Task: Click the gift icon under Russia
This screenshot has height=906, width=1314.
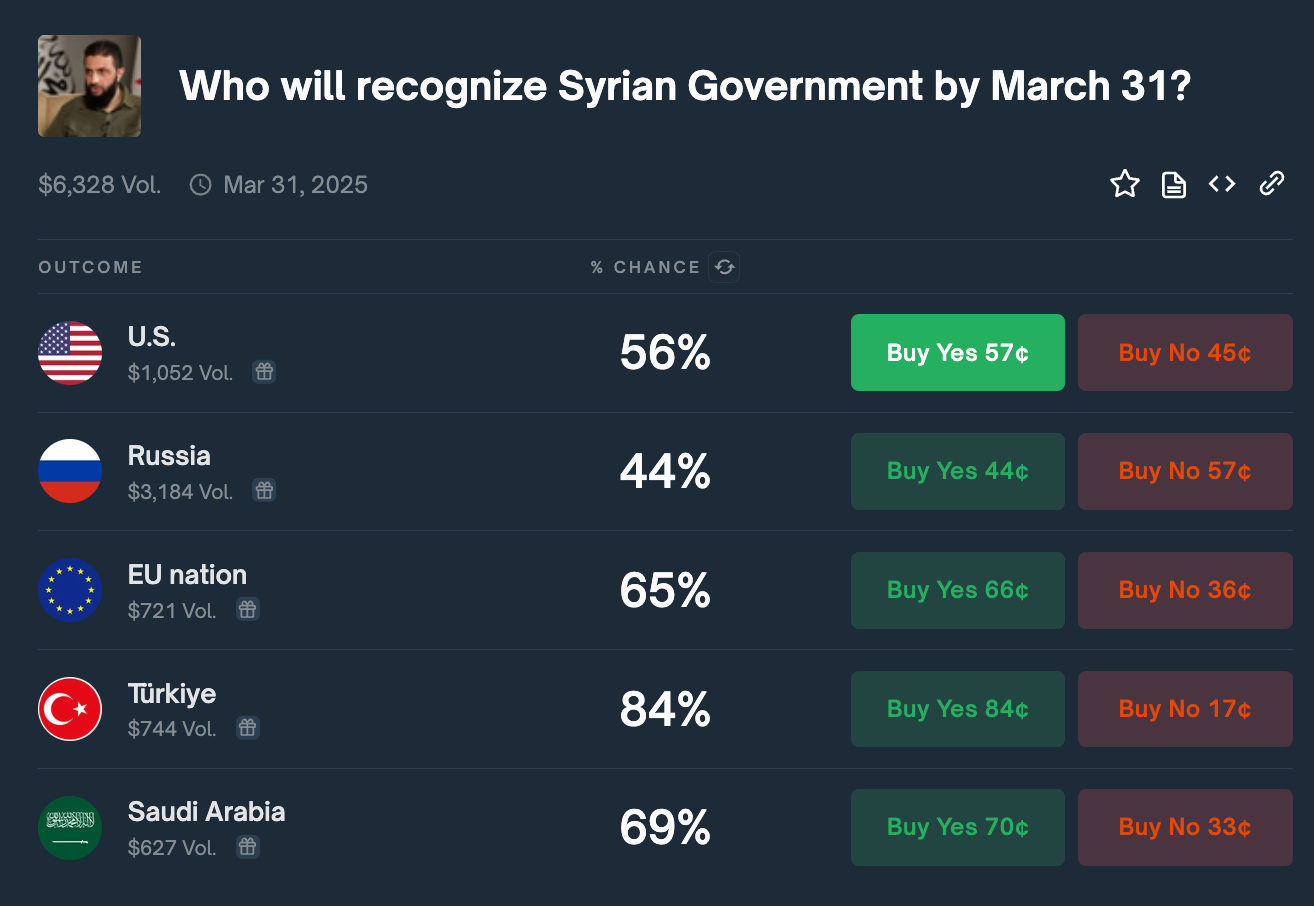Action: click(264, 490)
